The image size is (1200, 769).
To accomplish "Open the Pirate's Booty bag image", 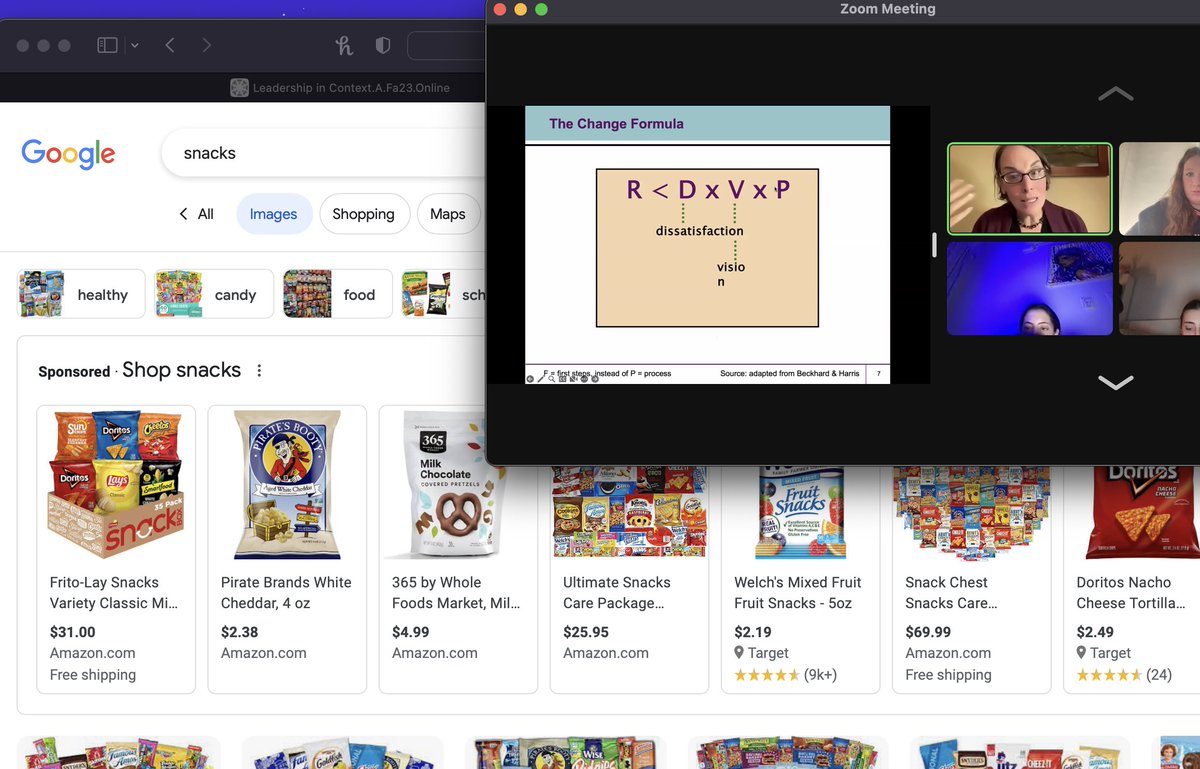I will tap(287, 484).
